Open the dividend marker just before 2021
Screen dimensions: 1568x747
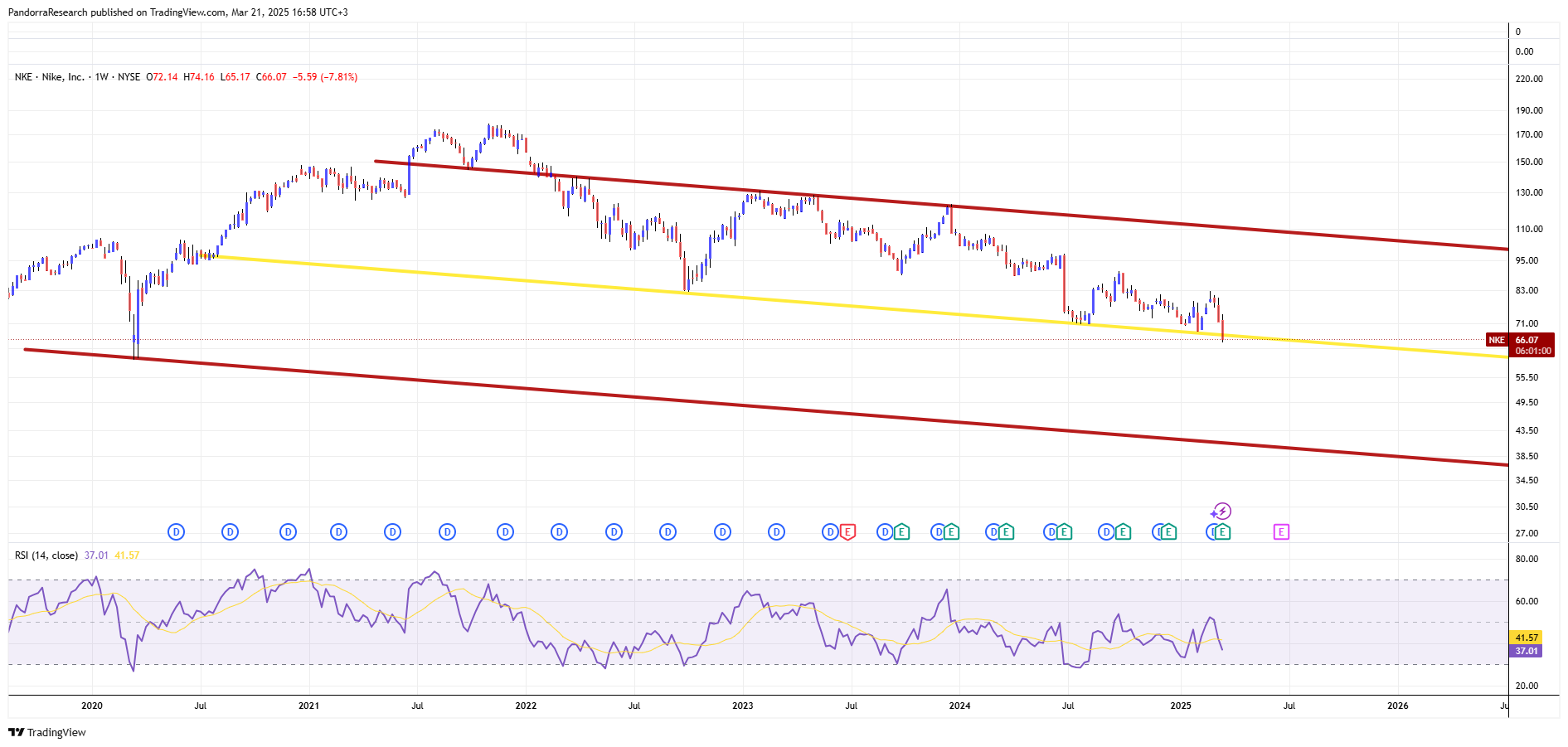click(x=288, y=531)
